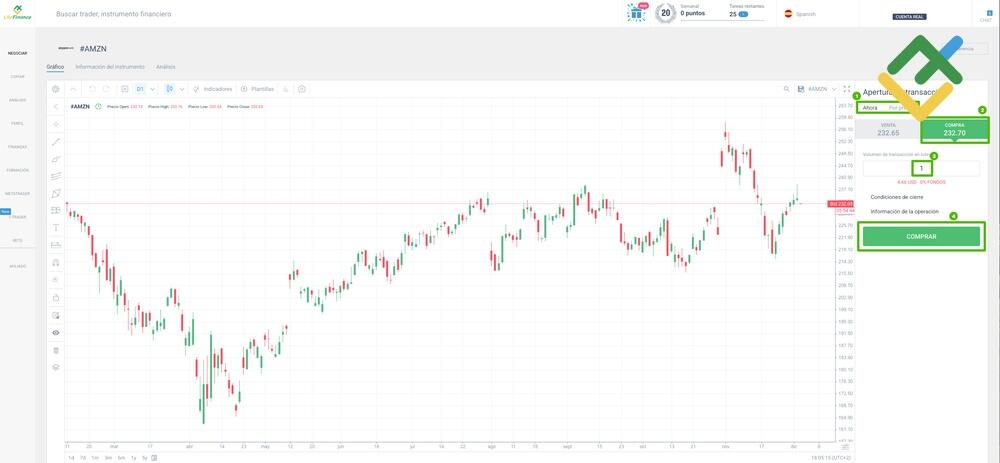This screenshot has height=463, width=1000.
Task: Open COPIAR in the left sidebar
Action: coord(17,77)
